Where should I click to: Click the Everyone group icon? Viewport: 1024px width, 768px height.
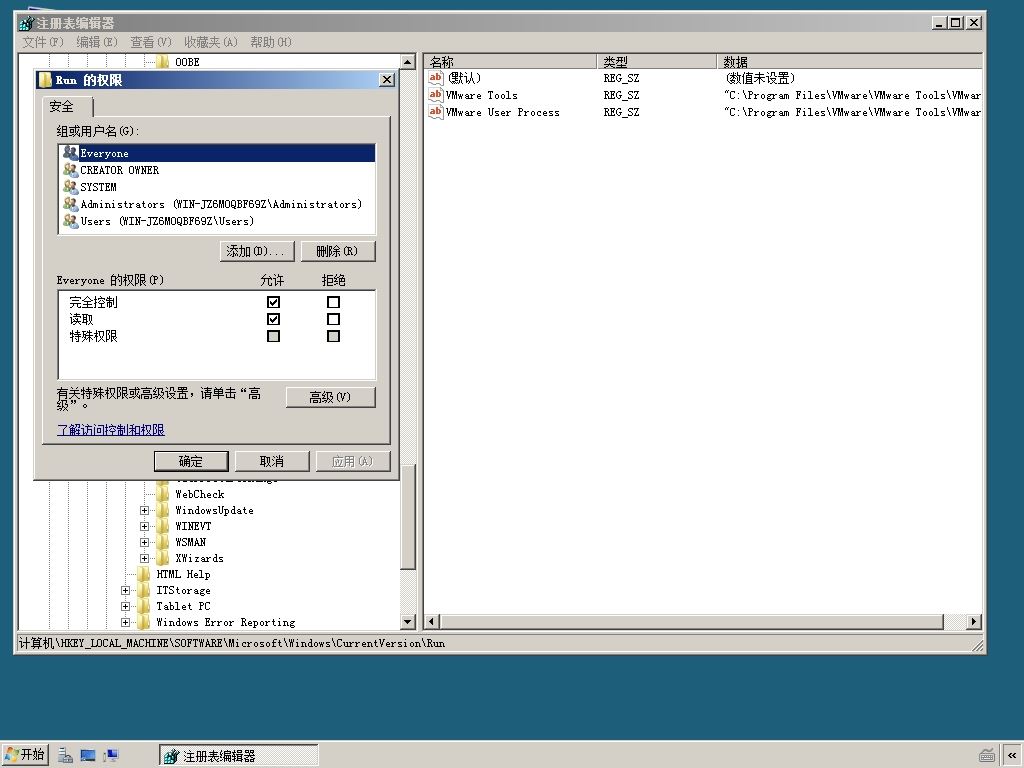coord(71,153)
